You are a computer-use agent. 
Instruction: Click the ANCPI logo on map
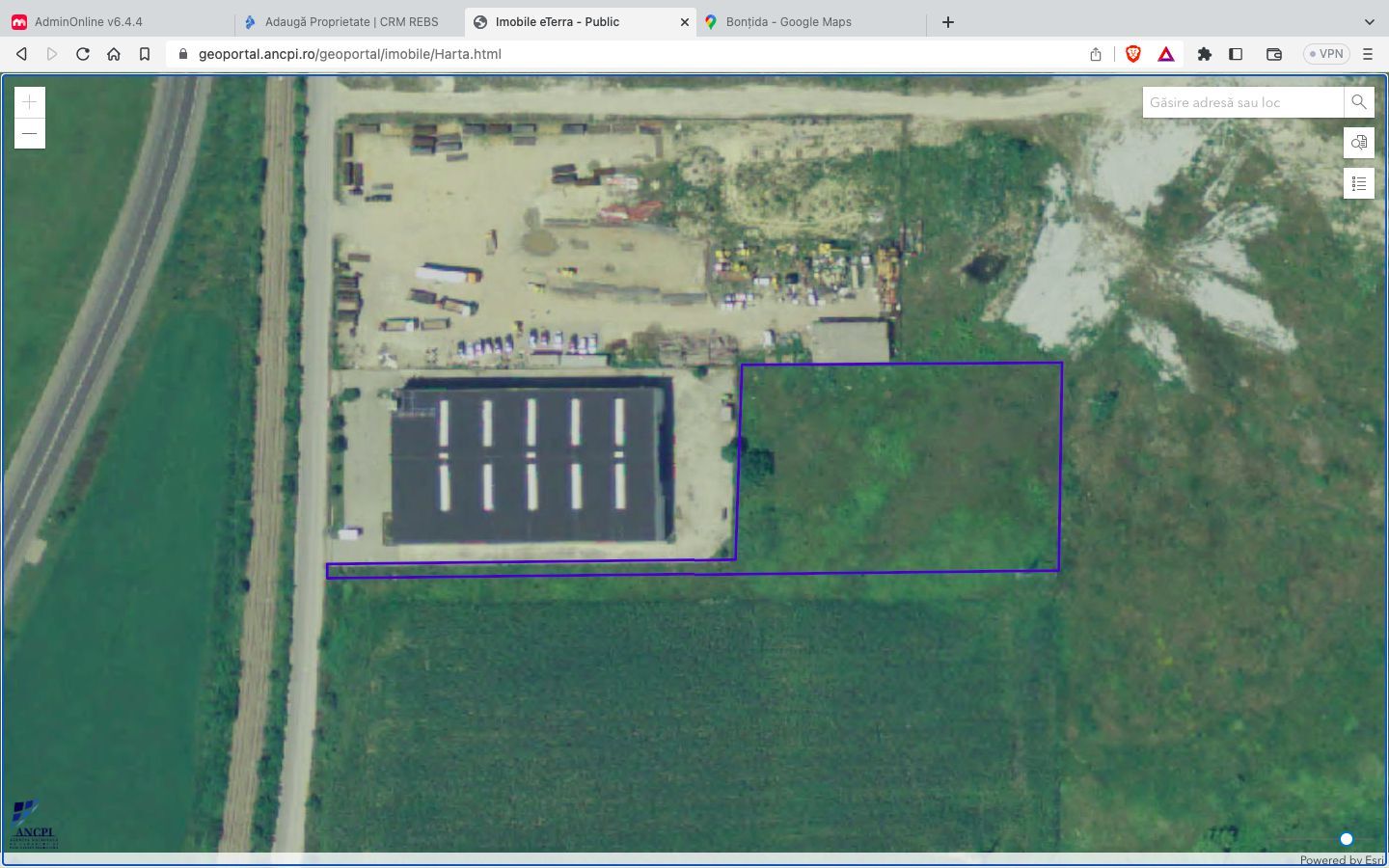[x=35, y=824]
